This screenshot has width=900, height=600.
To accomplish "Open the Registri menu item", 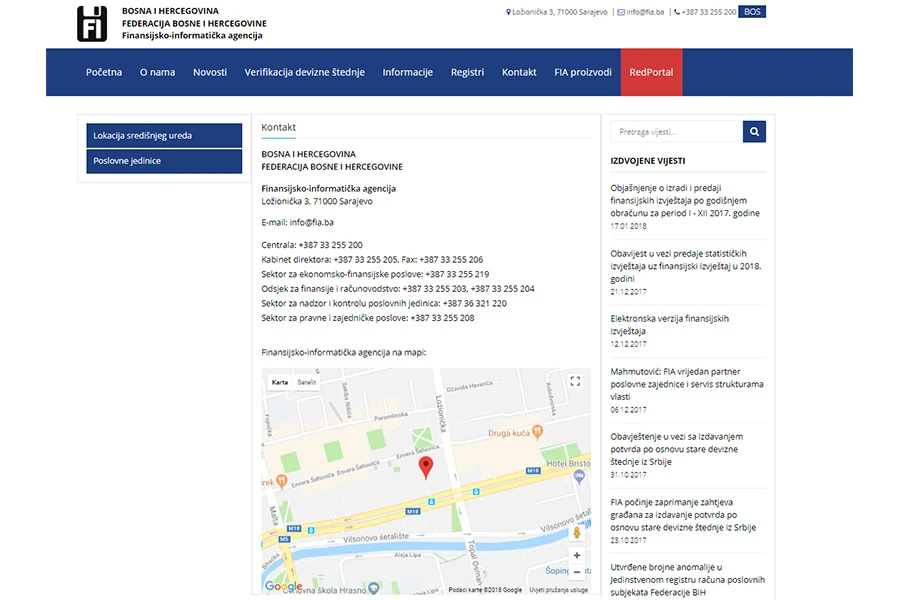I will click(467, 72).
